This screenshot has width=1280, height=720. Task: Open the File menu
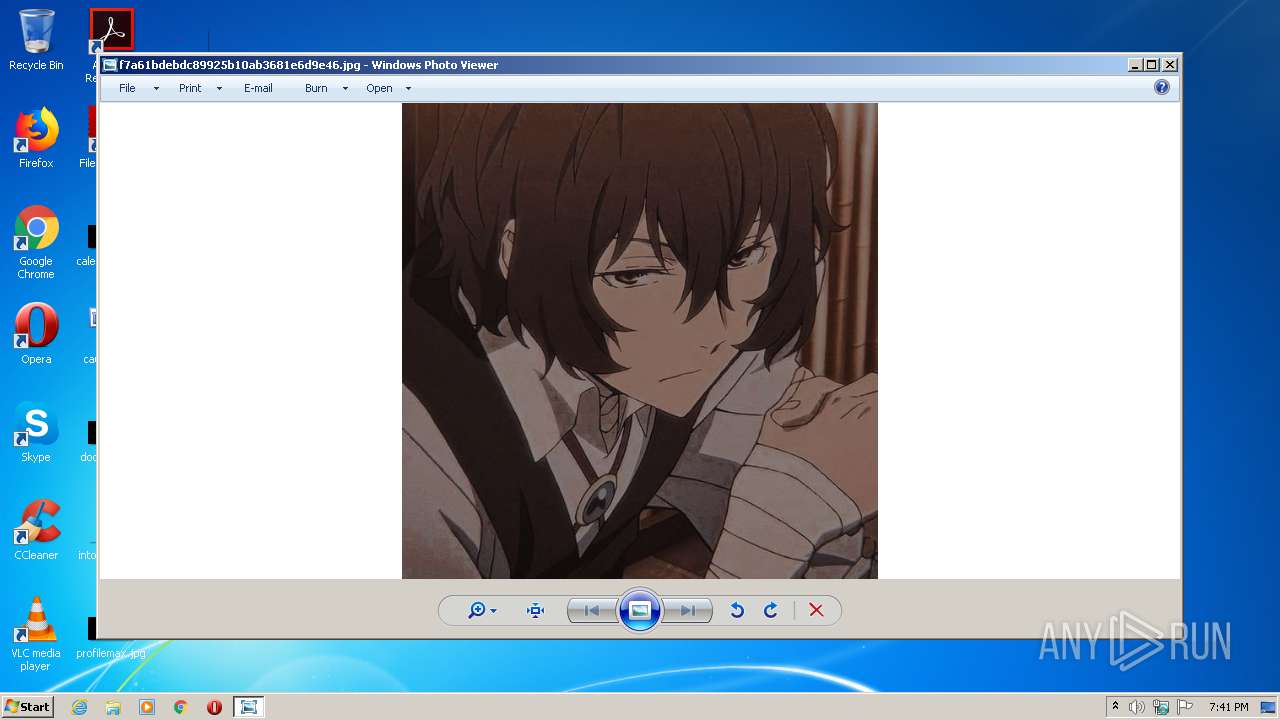pos(127,88)
